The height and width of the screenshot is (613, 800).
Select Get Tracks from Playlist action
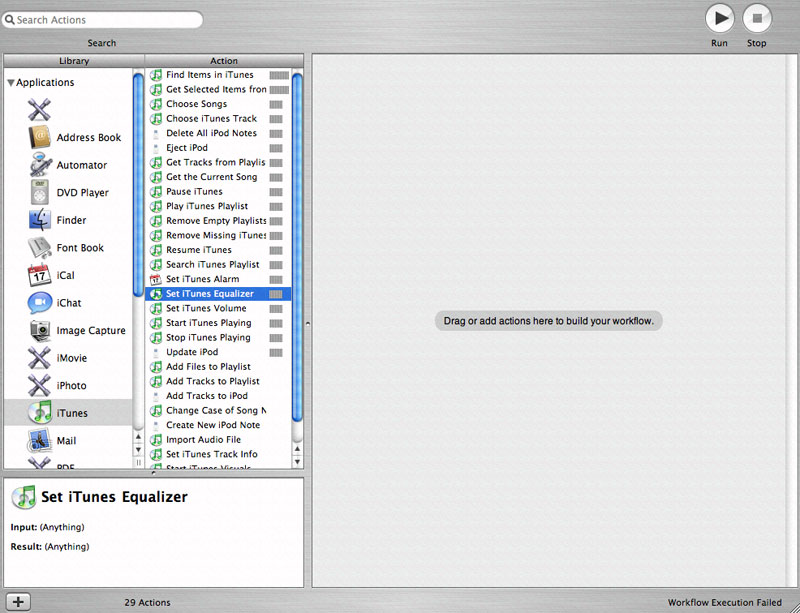[218, 162]
